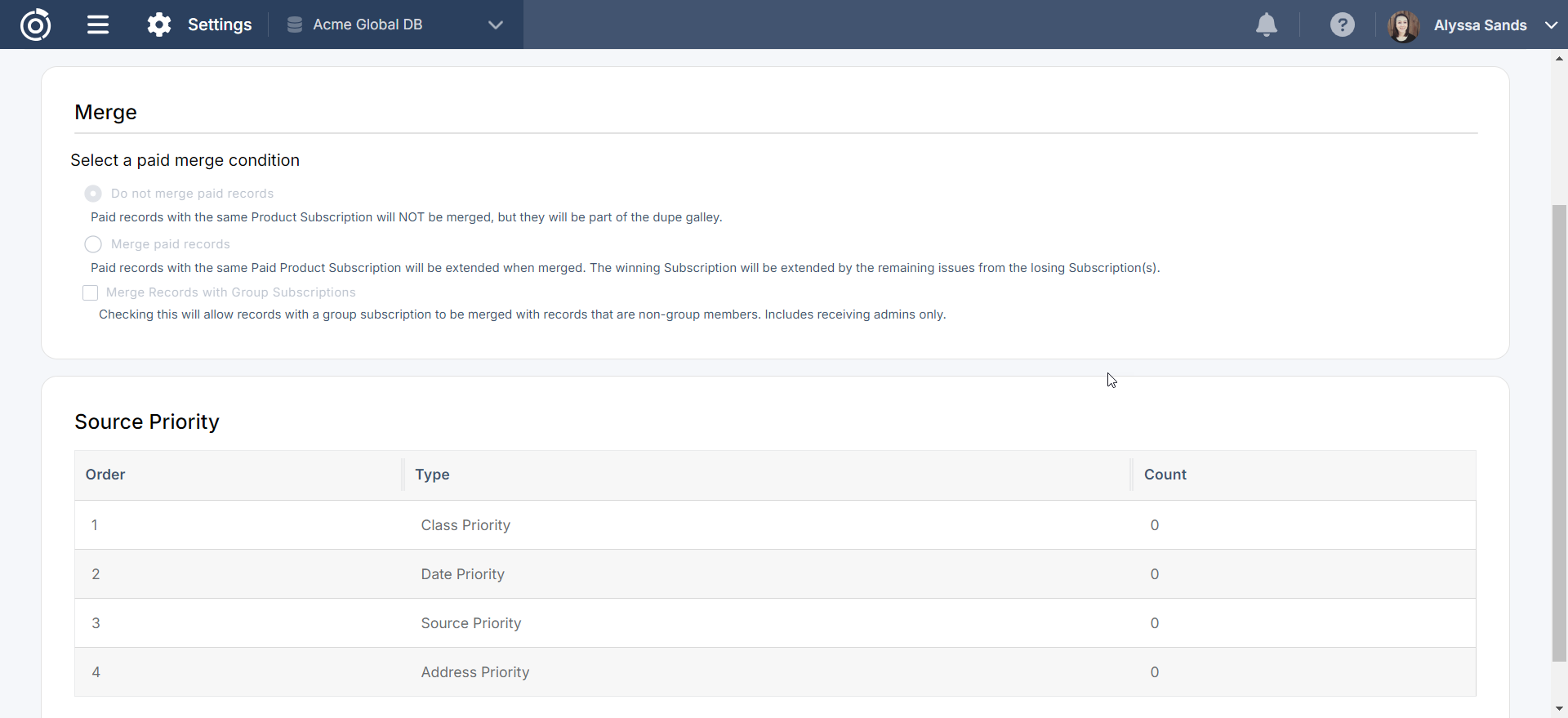Expand the user account menu chevron
1568x718 pixels.
click(x=1551, y=25)
